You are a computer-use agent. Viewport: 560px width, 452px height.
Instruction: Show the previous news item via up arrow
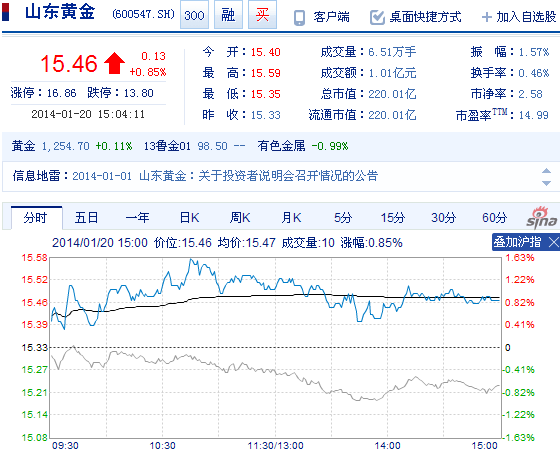(546, 171)
